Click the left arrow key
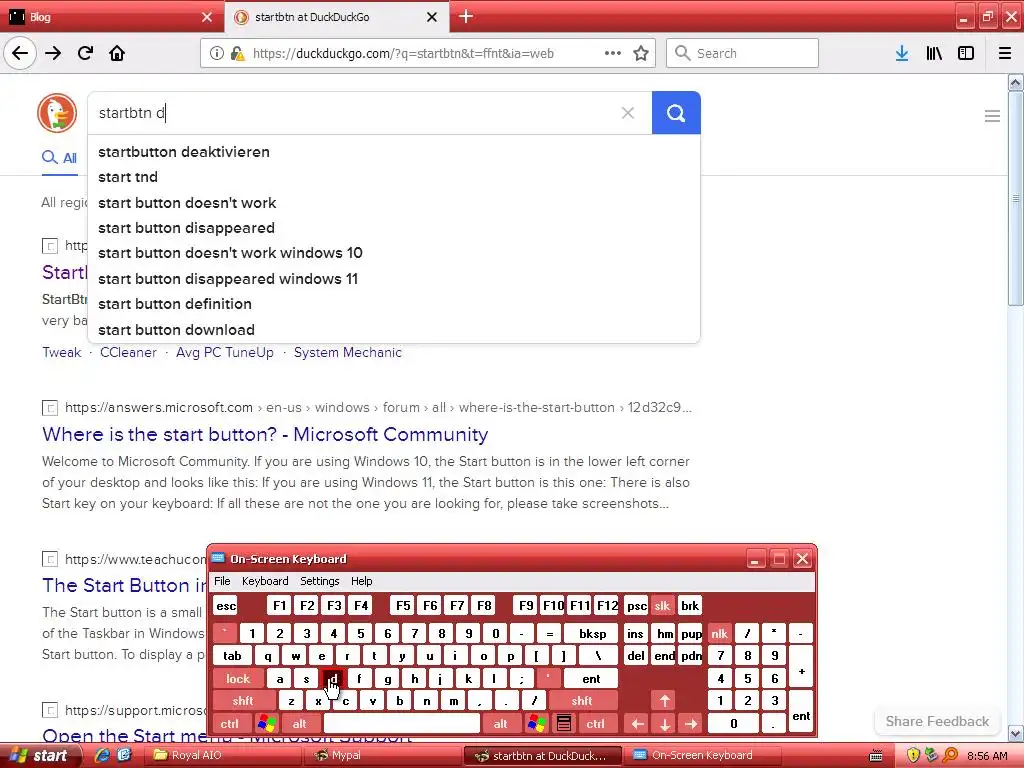The height and width of the screenshot is (768, 1024). (637, 724)
